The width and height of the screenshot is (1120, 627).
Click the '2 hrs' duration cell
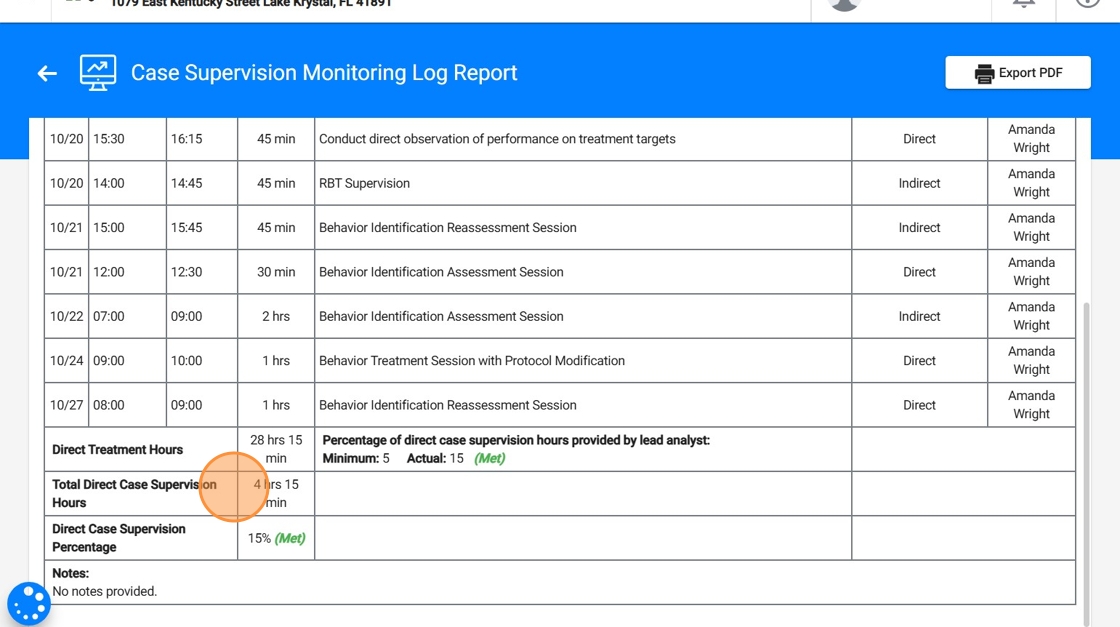tap(276, 316)
